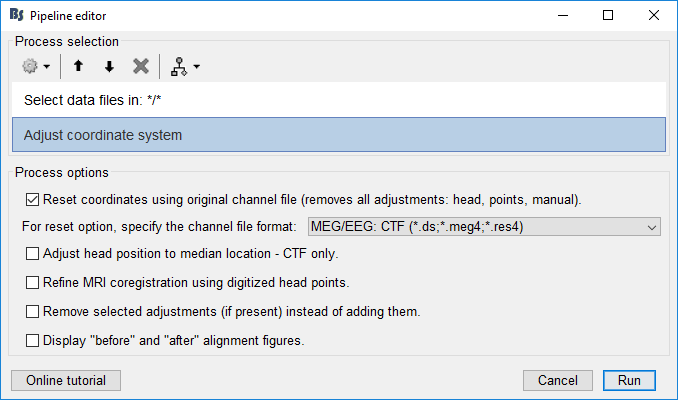Move selected process down with arrow
The width and height of the screenshot is (678, 400).
tap(109, 66)
